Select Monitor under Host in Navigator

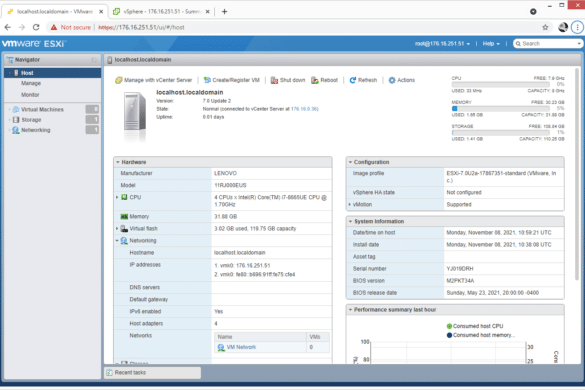coord(30,95)
